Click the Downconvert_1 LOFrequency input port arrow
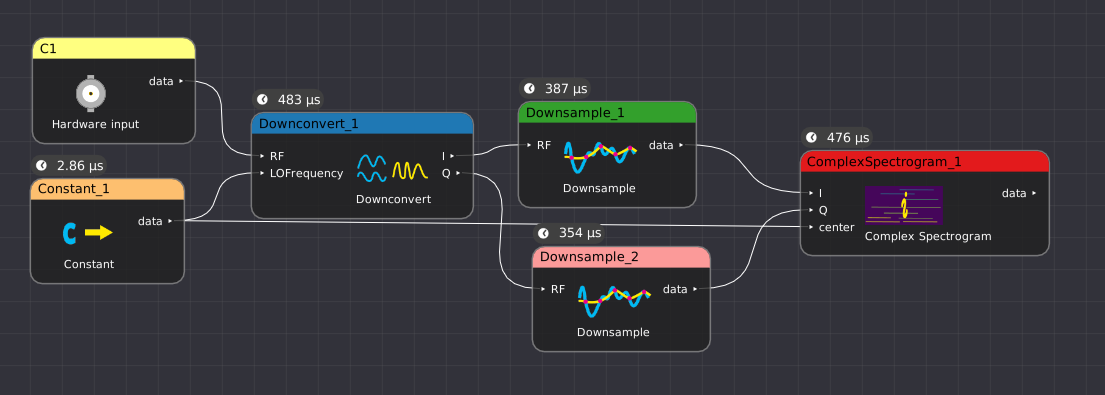 coord(262,173)
